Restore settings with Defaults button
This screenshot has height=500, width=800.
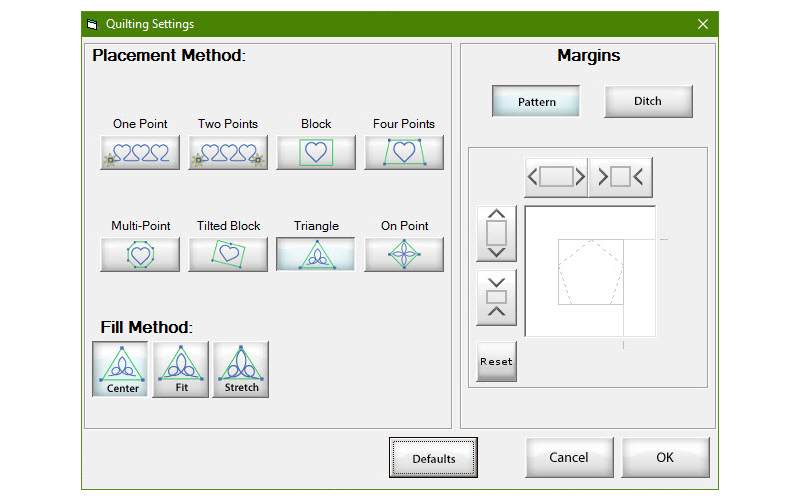click(x=433, y=458)
